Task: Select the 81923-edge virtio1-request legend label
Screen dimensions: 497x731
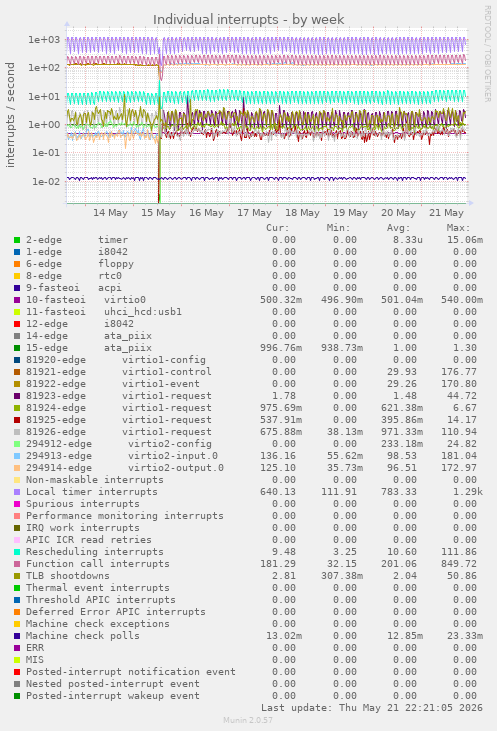Action: click(x=119, y=396)
